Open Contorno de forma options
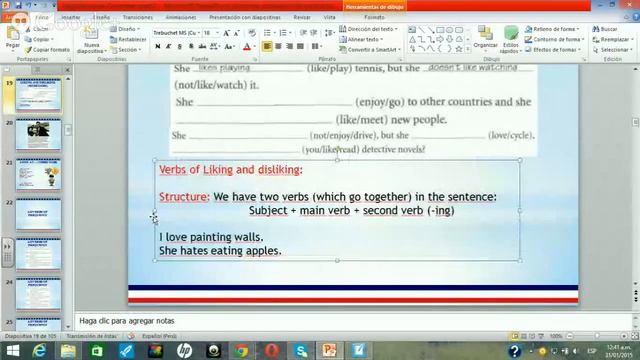 pyautogui.click(x=555, y=39)
